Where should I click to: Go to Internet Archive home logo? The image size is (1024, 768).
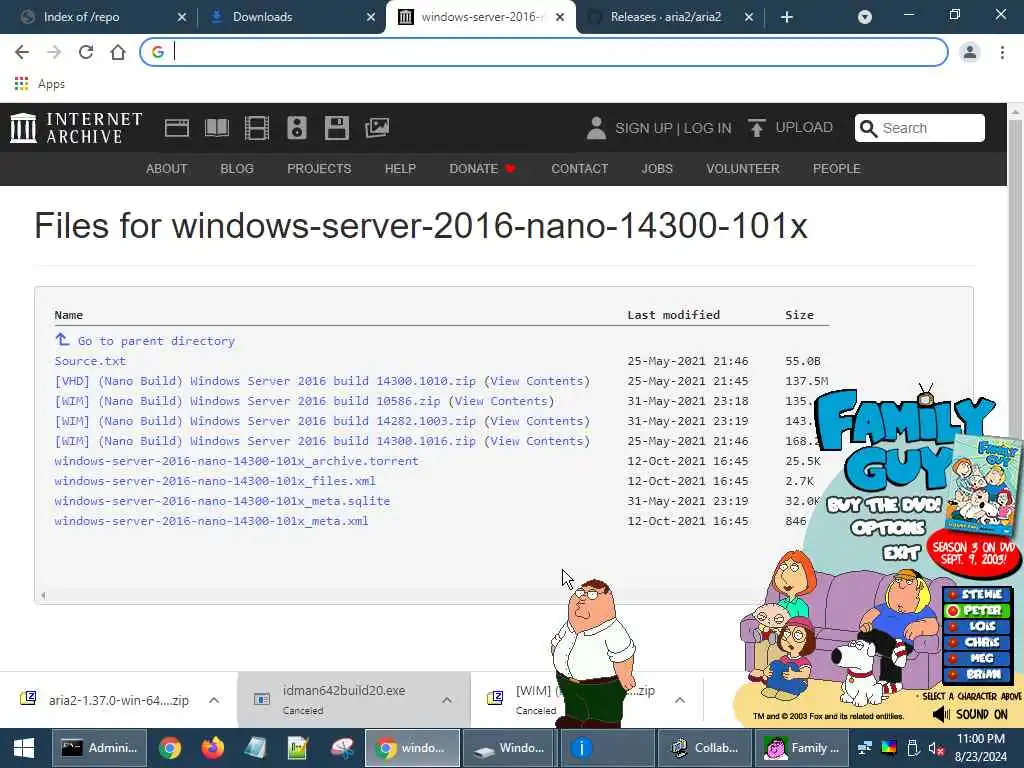tap(76, 128)
